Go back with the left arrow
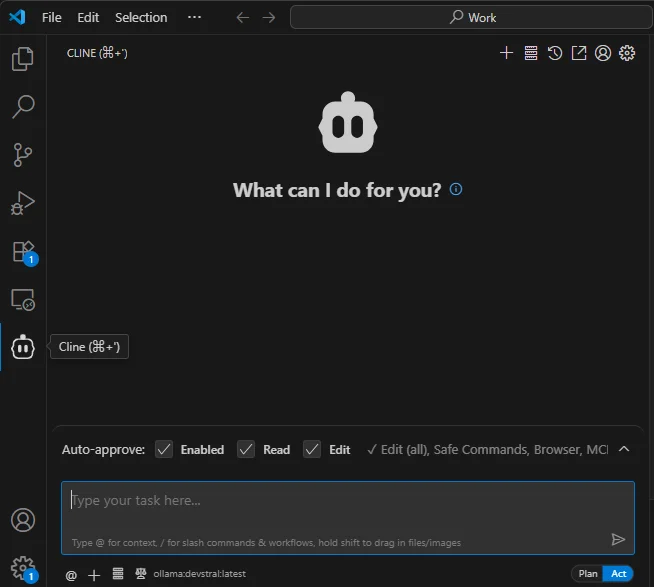 [243, 18]
